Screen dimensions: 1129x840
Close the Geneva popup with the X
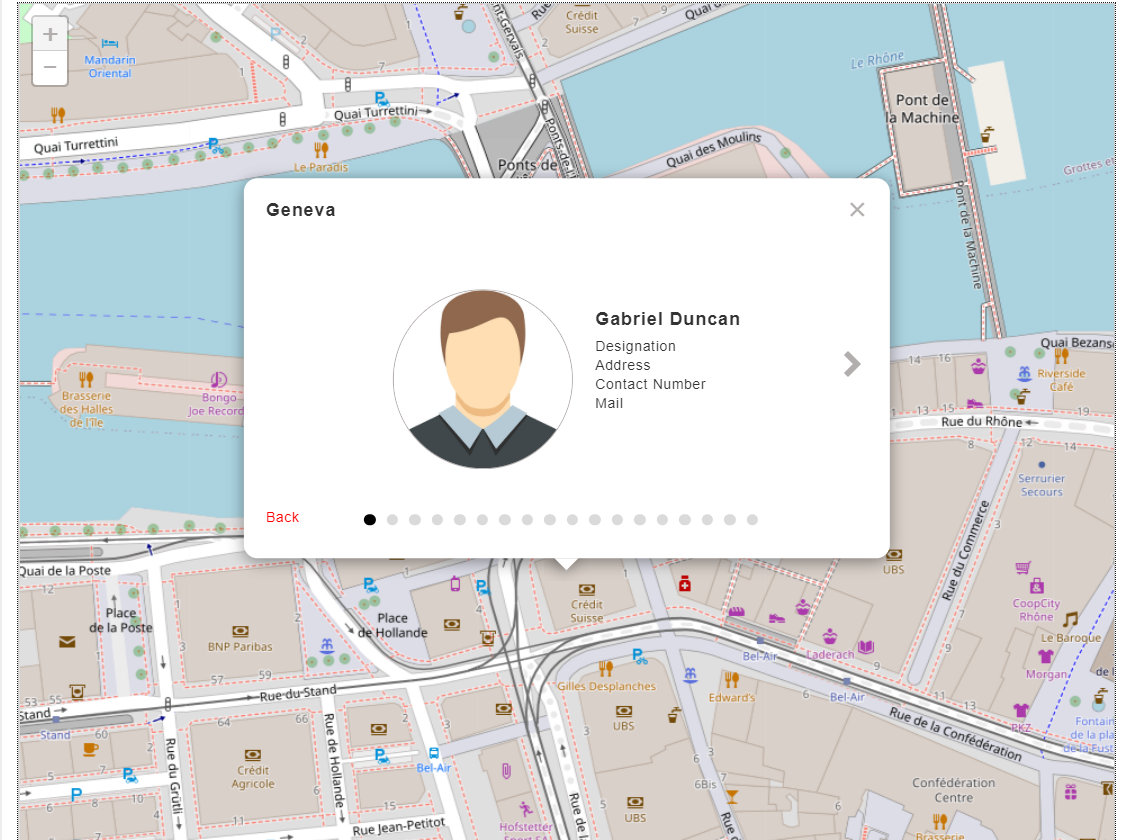tap(857, 210)
